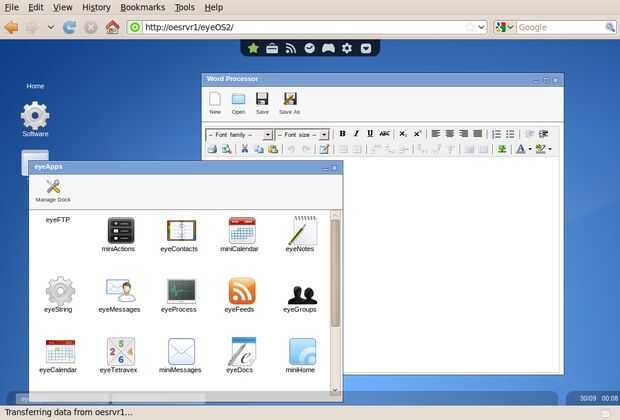Open the search engine selector dropdown
The height and width of the screenshot is (420, 620).
[511, 27]
